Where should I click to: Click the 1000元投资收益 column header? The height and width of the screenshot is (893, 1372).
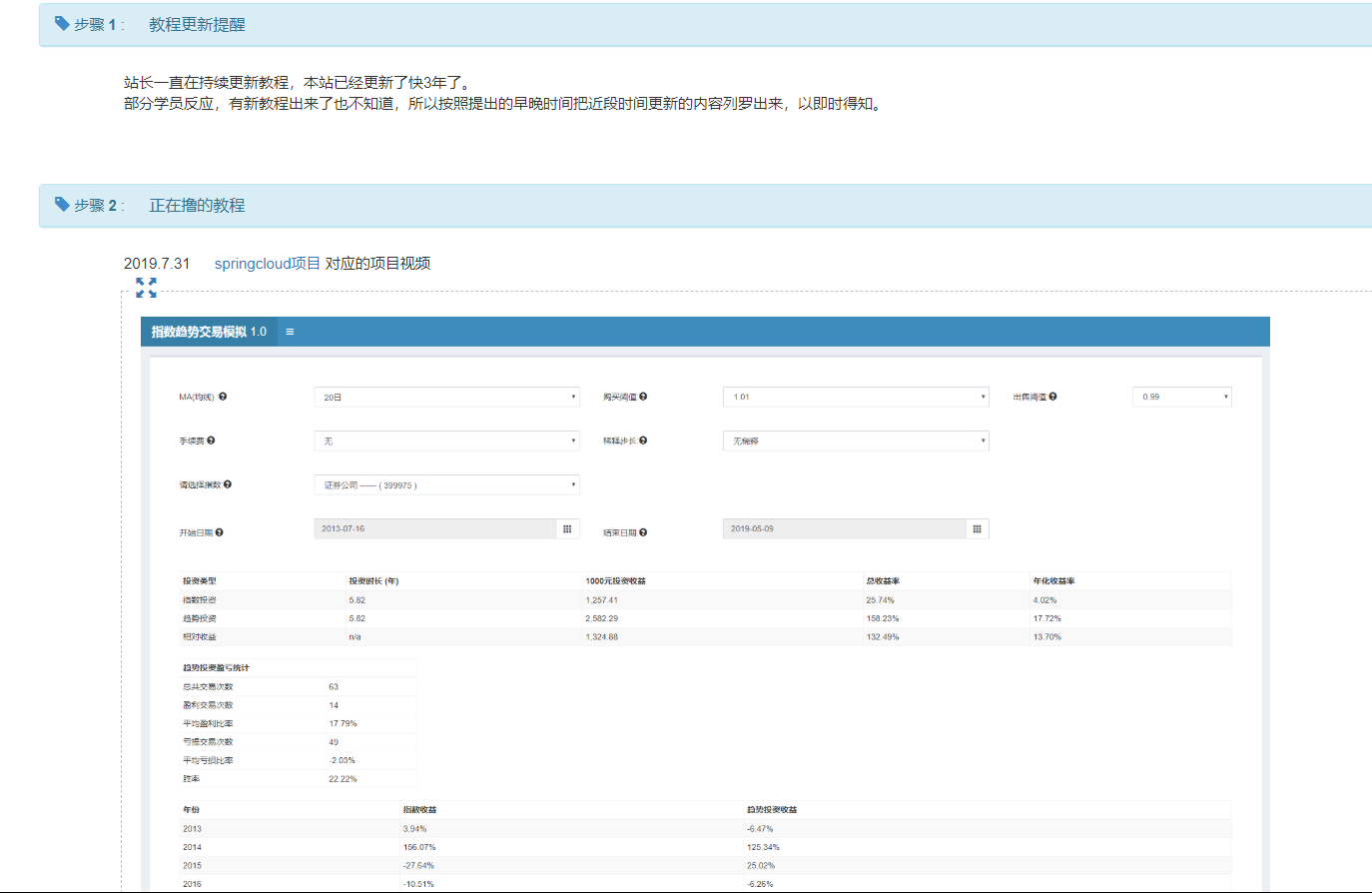pyautogui.click(x=615, y=580)
